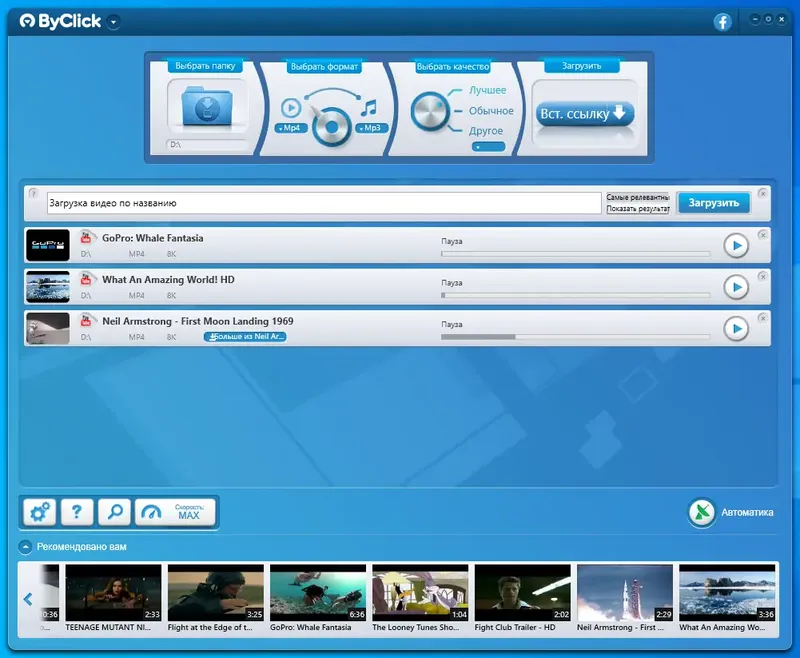Click GoPro download row thumbnail
The image size is (800, 658).
click(48, 245)
